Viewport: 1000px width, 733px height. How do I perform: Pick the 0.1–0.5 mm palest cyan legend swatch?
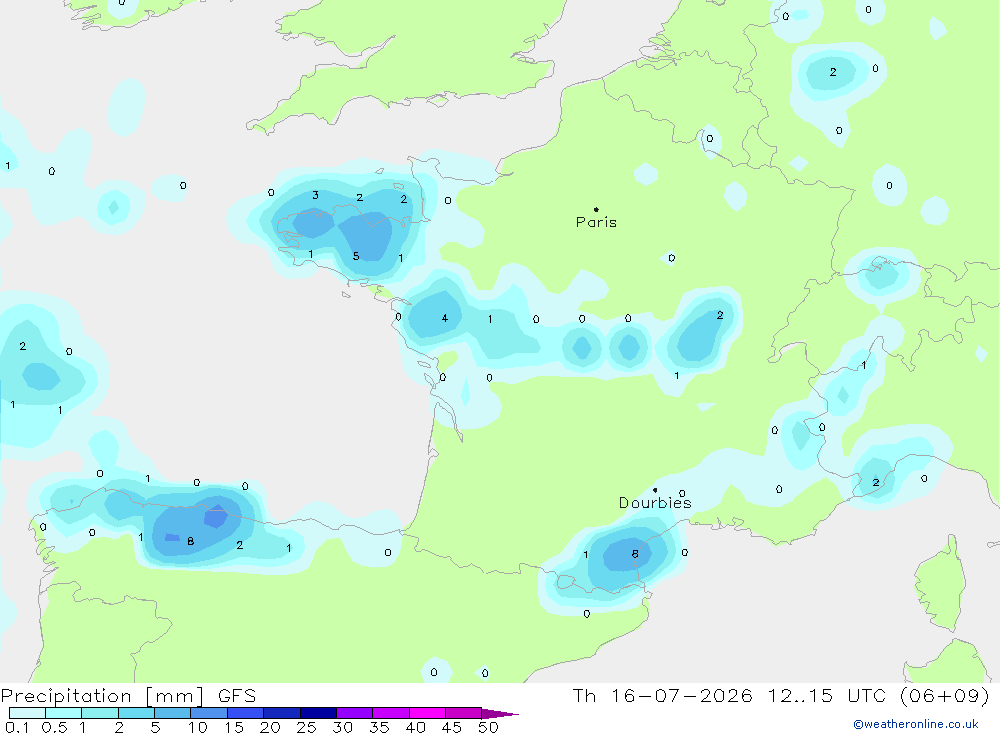point(27,713)
